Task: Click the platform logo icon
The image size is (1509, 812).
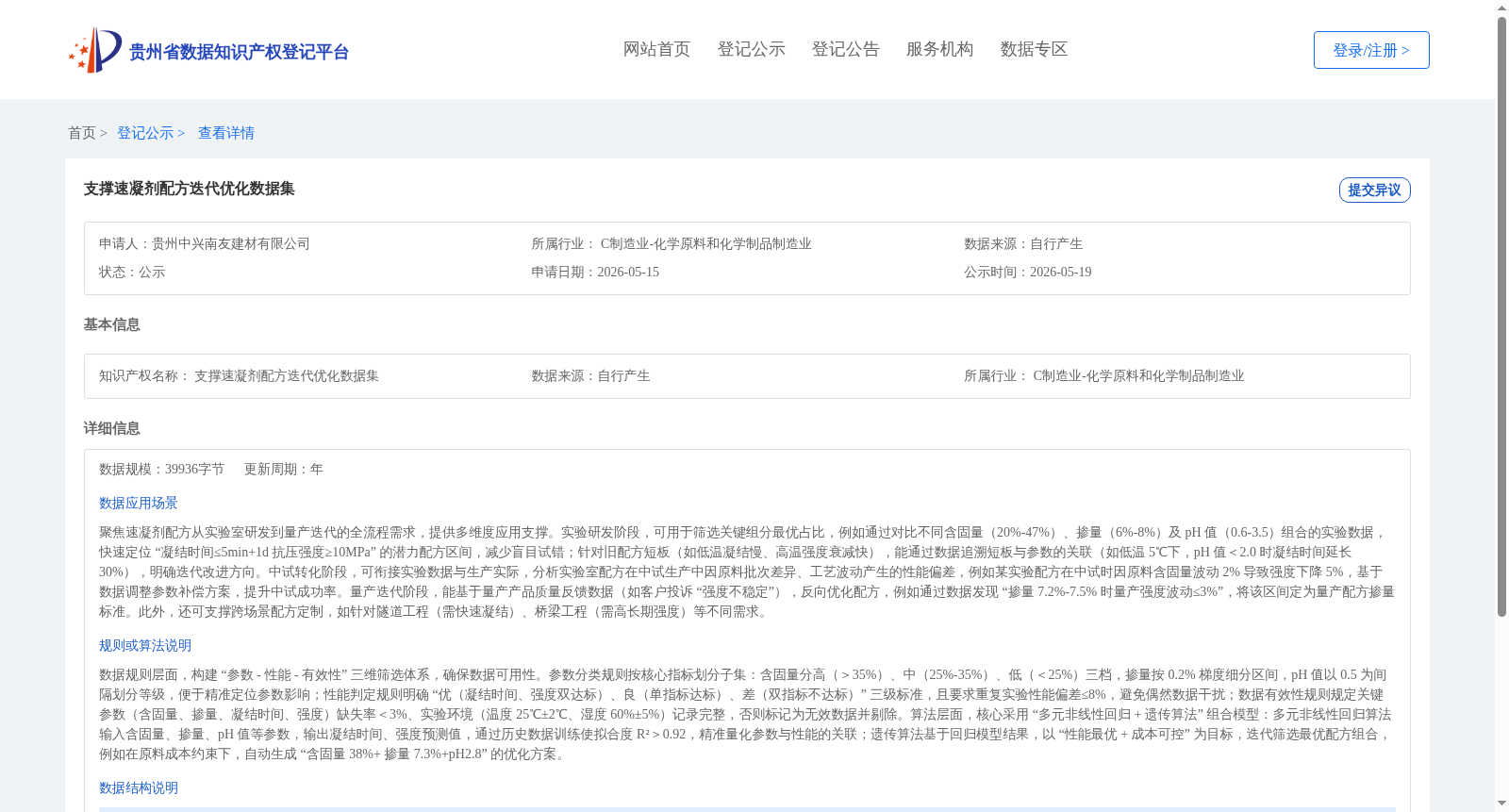Action: 95,50
